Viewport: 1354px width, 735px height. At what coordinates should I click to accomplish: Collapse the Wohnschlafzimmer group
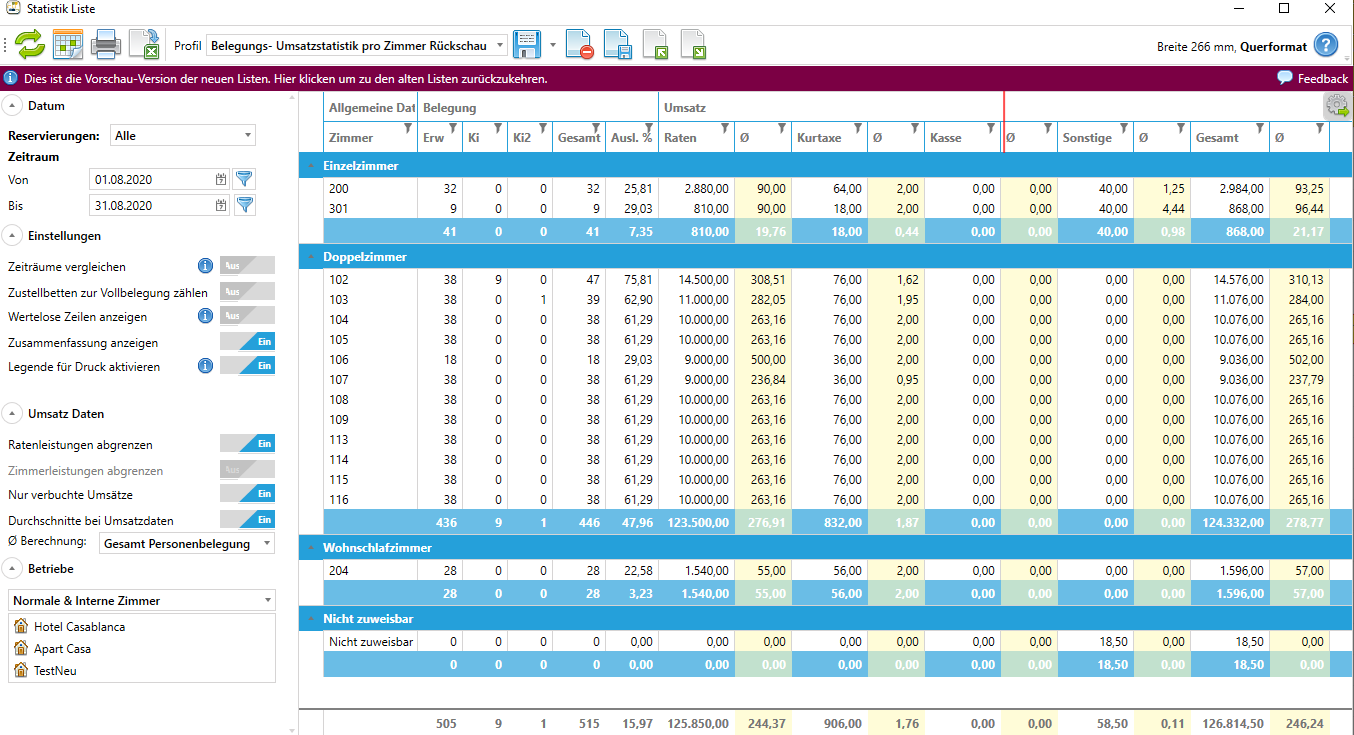point(310,548)
